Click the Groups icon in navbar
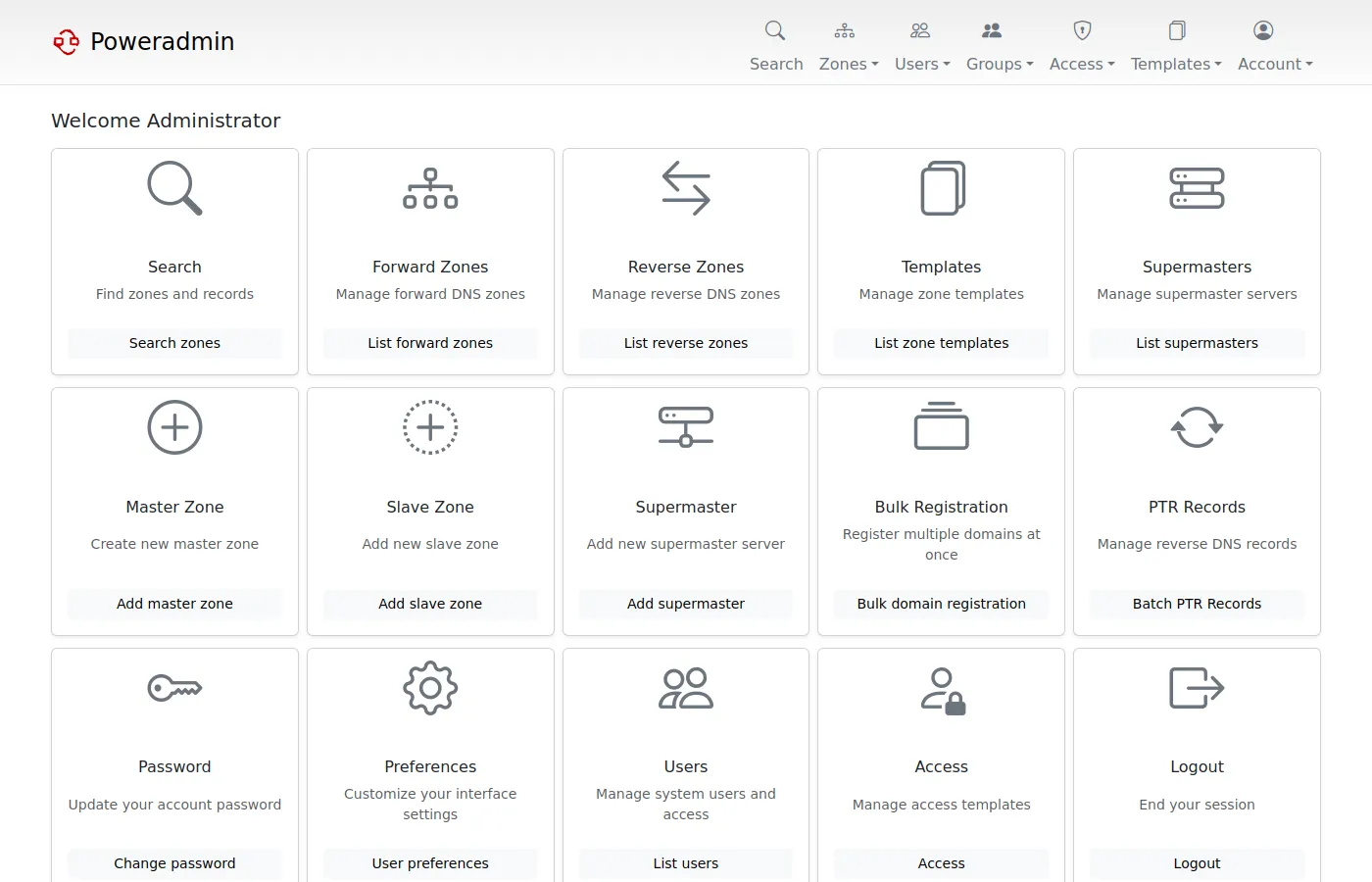Viewport: 1372px width, 882px height. coord(992,30)
